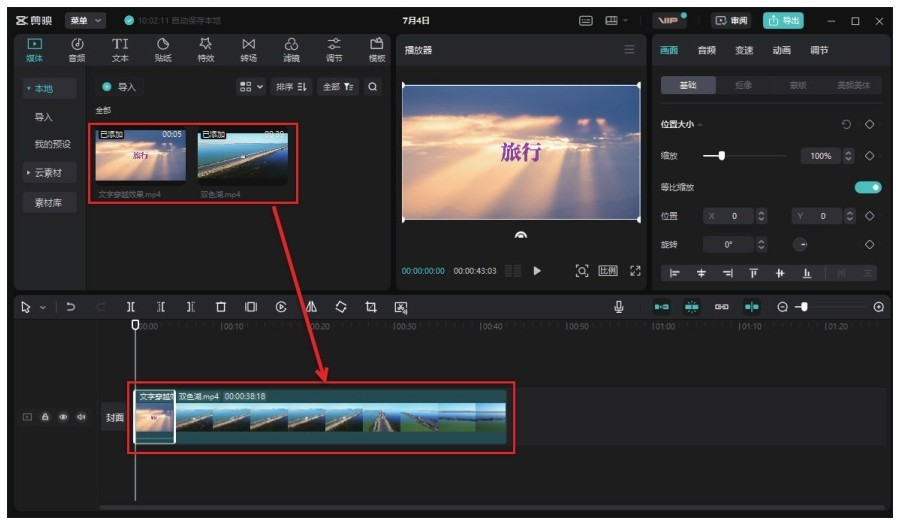Click the rotate clip icon
899x524 pixels.
341,307
